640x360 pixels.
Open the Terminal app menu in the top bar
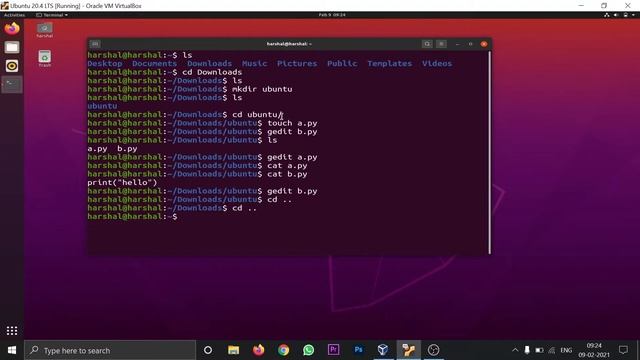(52, 15)
